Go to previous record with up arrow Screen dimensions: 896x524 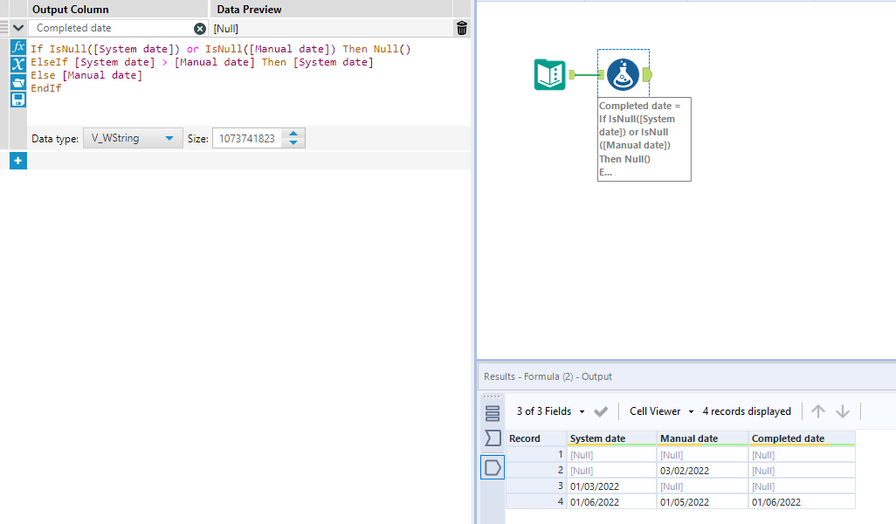pos(818,411)
